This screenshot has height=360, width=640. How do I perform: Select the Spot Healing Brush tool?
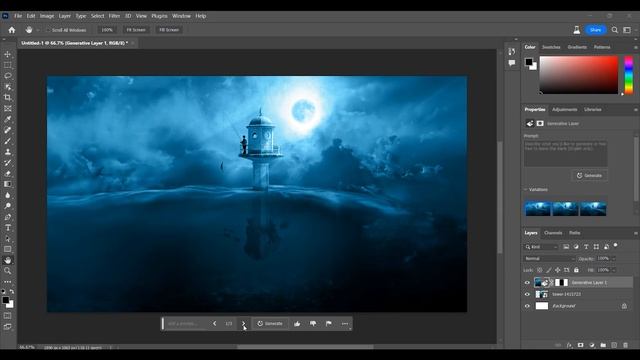7,130
